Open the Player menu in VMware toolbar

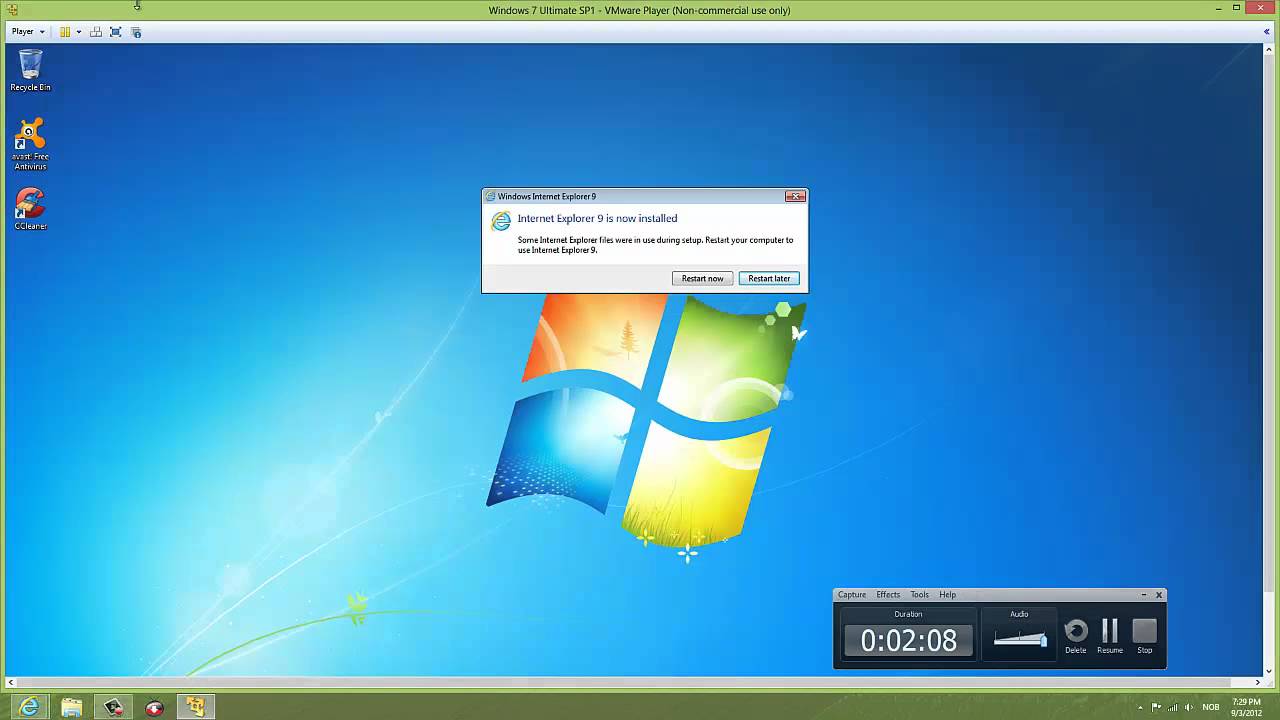27,32
